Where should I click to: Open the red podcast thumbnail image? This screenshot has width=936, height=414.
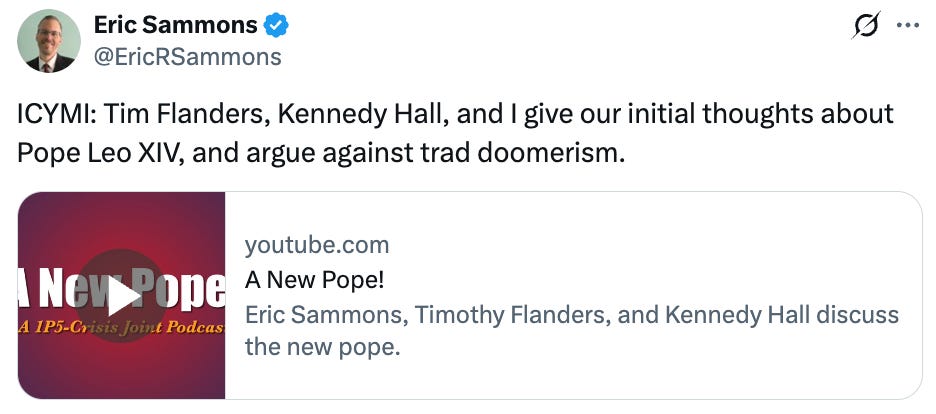pyautogui.click(x=121, y=295)
